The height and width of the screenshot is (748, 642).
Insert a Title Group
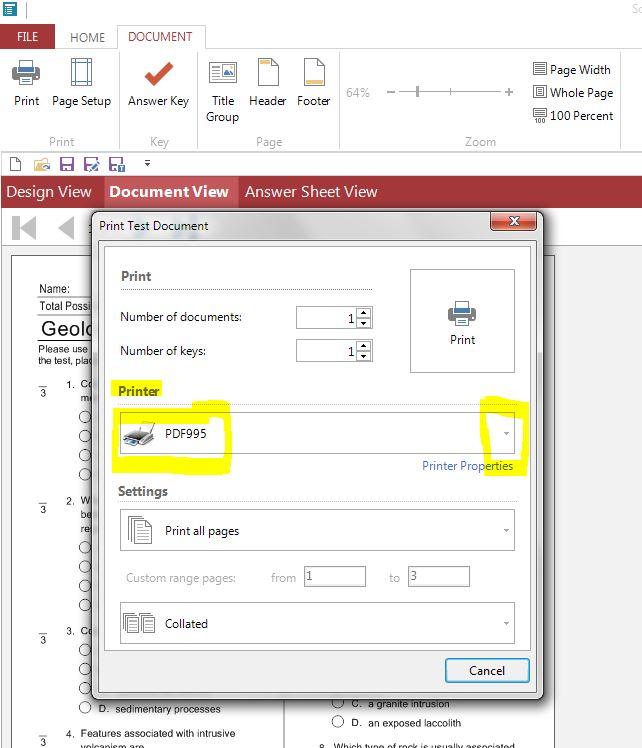click(x=222, y=91)
